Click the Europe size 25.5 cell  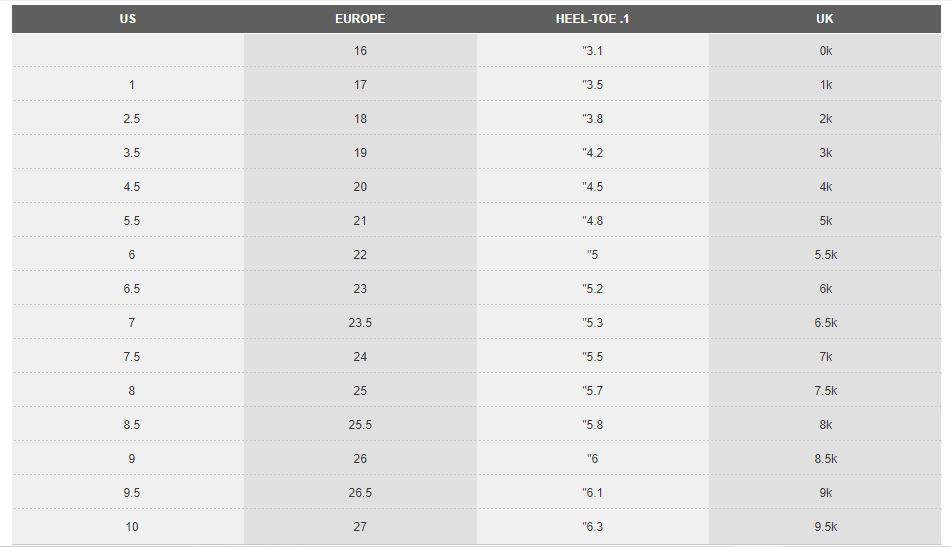click(x=360, y=425)
